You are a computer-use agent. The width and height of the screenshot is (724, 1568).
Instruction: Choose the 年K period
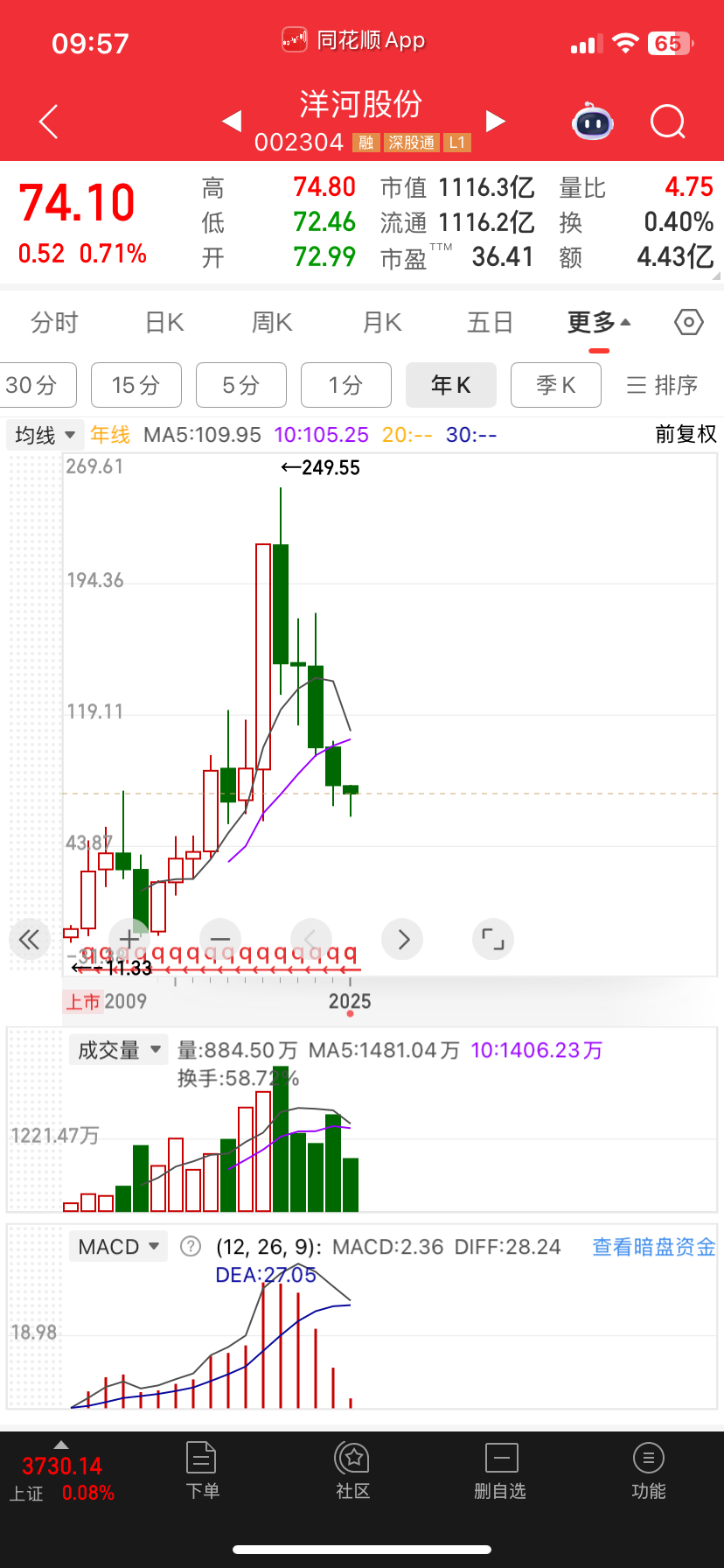451,385
